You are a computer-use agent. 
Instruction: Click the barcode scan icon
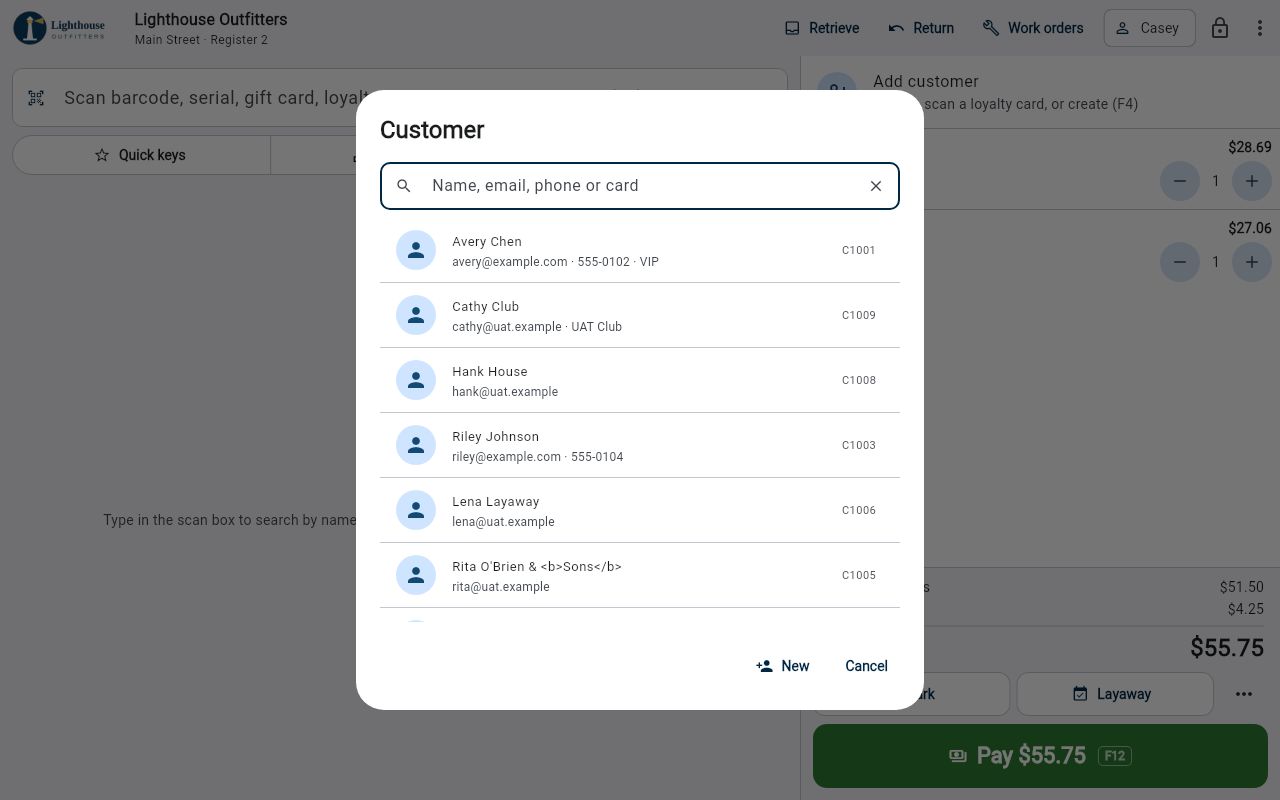36,98
